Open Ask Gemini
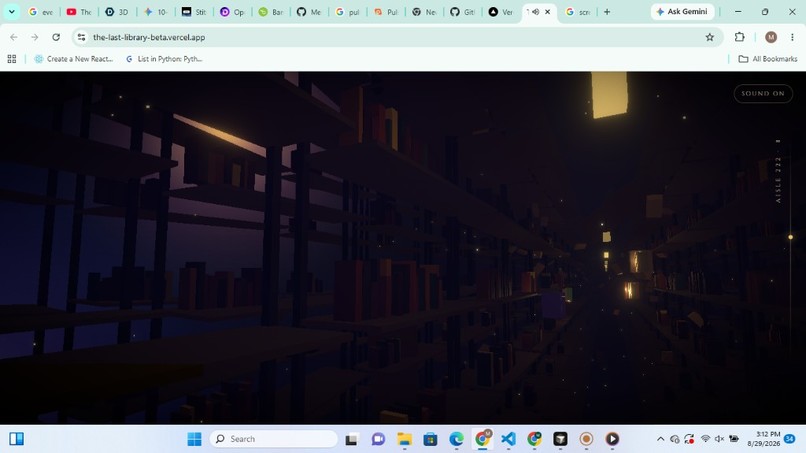 (682, 11)
